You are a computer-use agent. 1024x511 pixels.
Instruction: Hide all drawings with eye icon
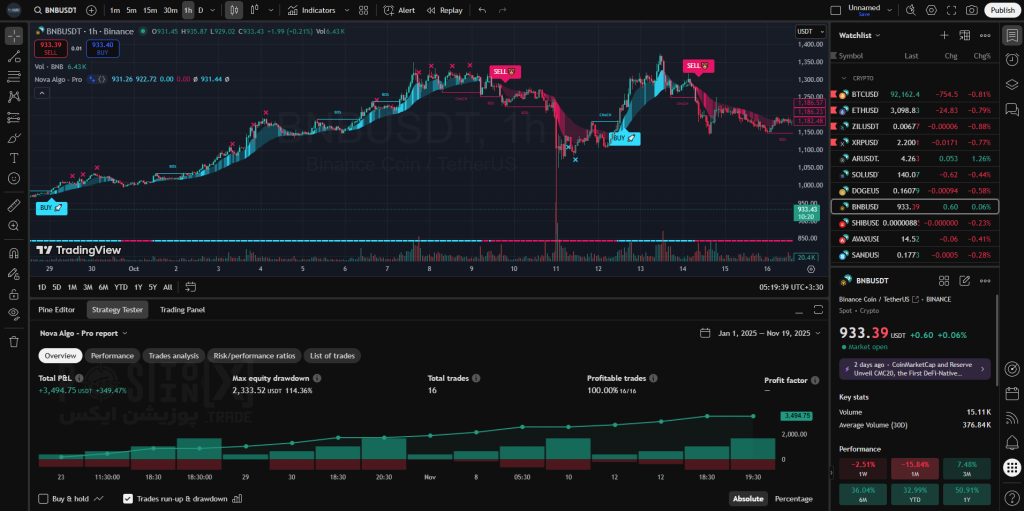14,314
